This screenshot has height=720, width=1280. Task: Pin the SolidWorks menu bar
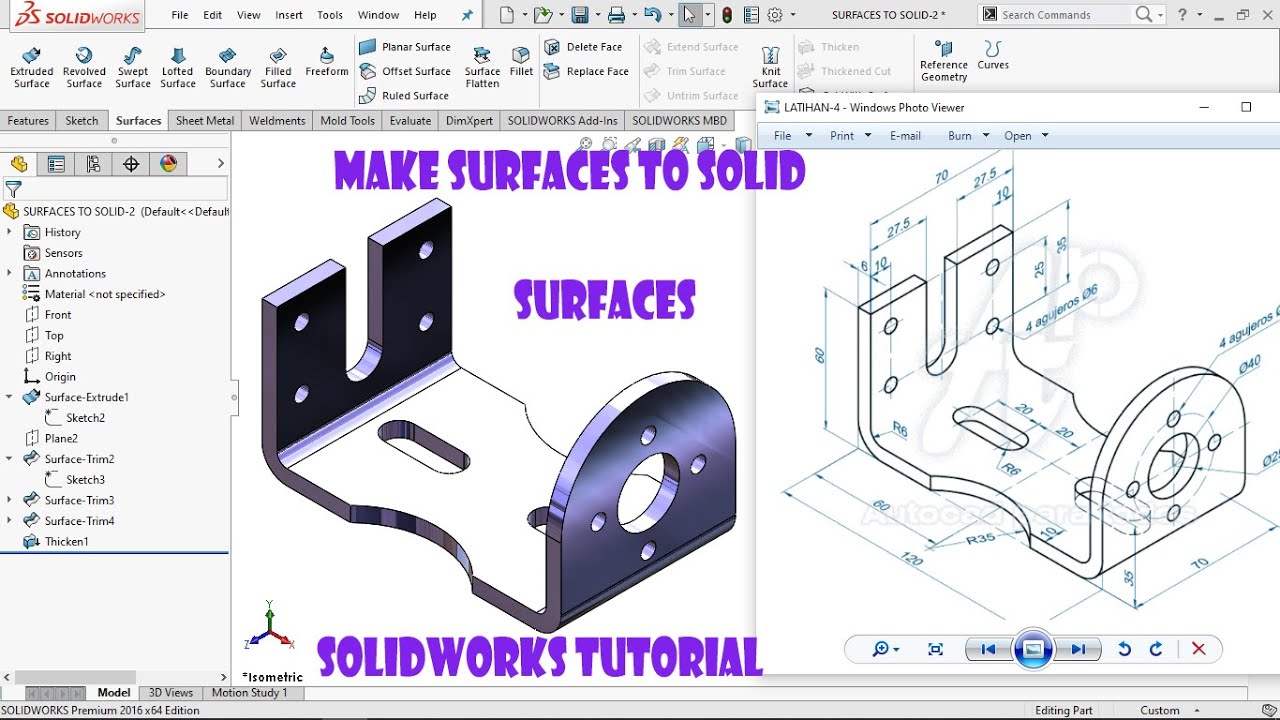(467, 15)
